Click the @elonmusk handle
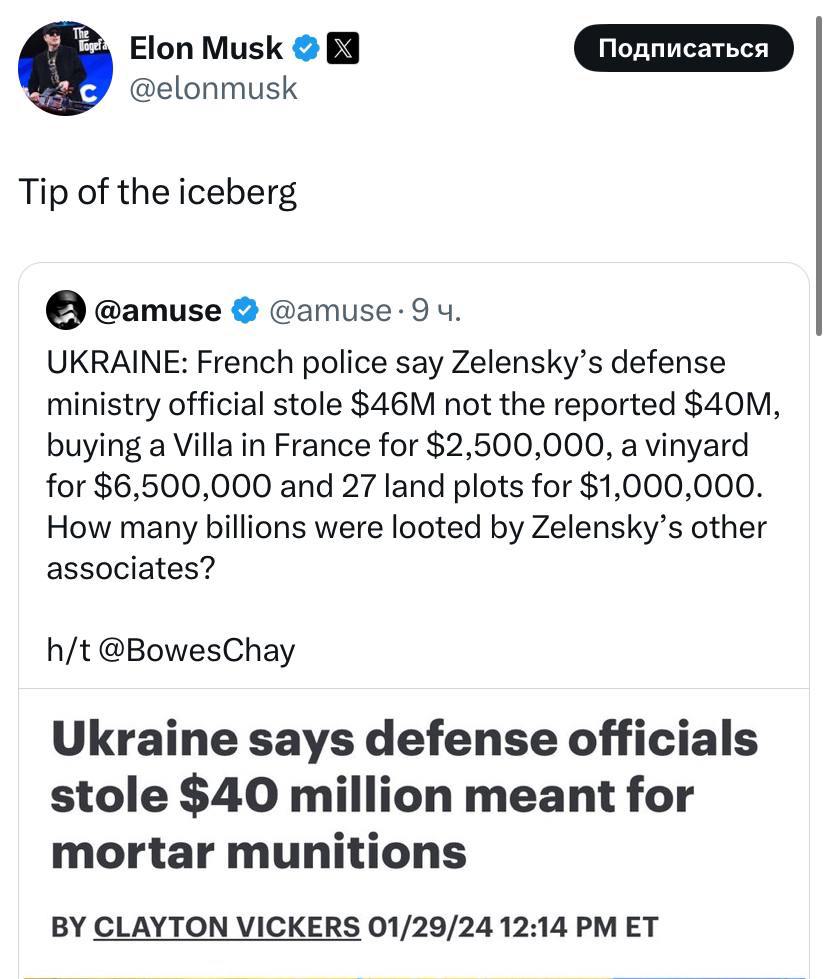The height and width of the screenshot is (979, 828). 214,88
